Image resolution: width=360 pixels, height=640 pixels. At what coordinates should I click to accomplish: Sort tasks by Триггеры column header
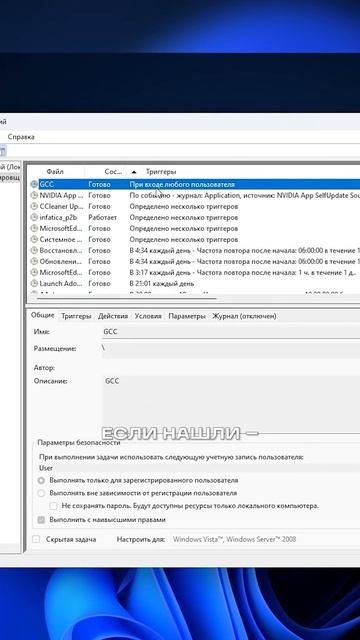tap(161, 172)
